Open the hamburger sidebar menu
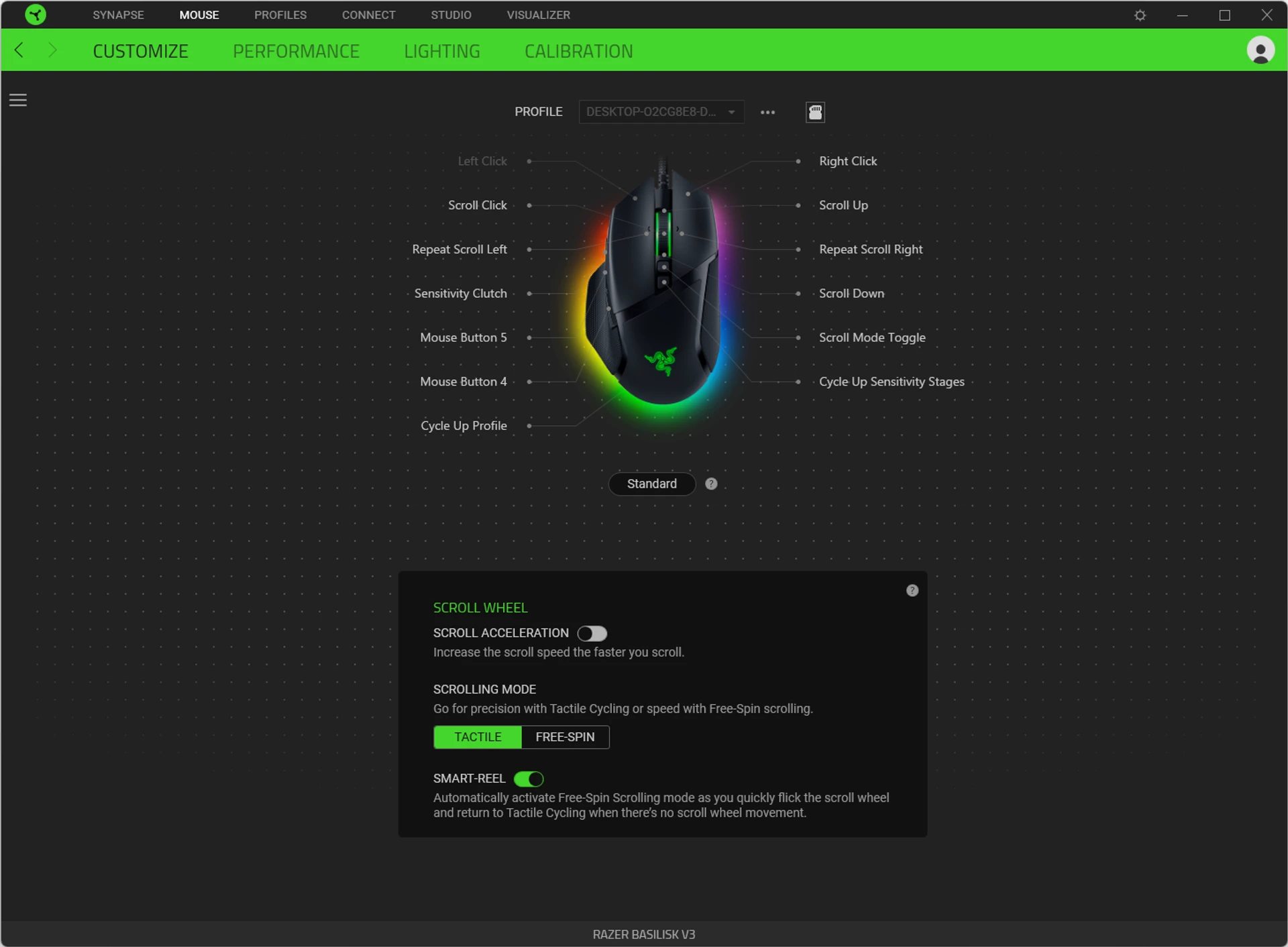The width and height of the screenshot is (1288, 947). pyautogui.click(x=18, y=100)
